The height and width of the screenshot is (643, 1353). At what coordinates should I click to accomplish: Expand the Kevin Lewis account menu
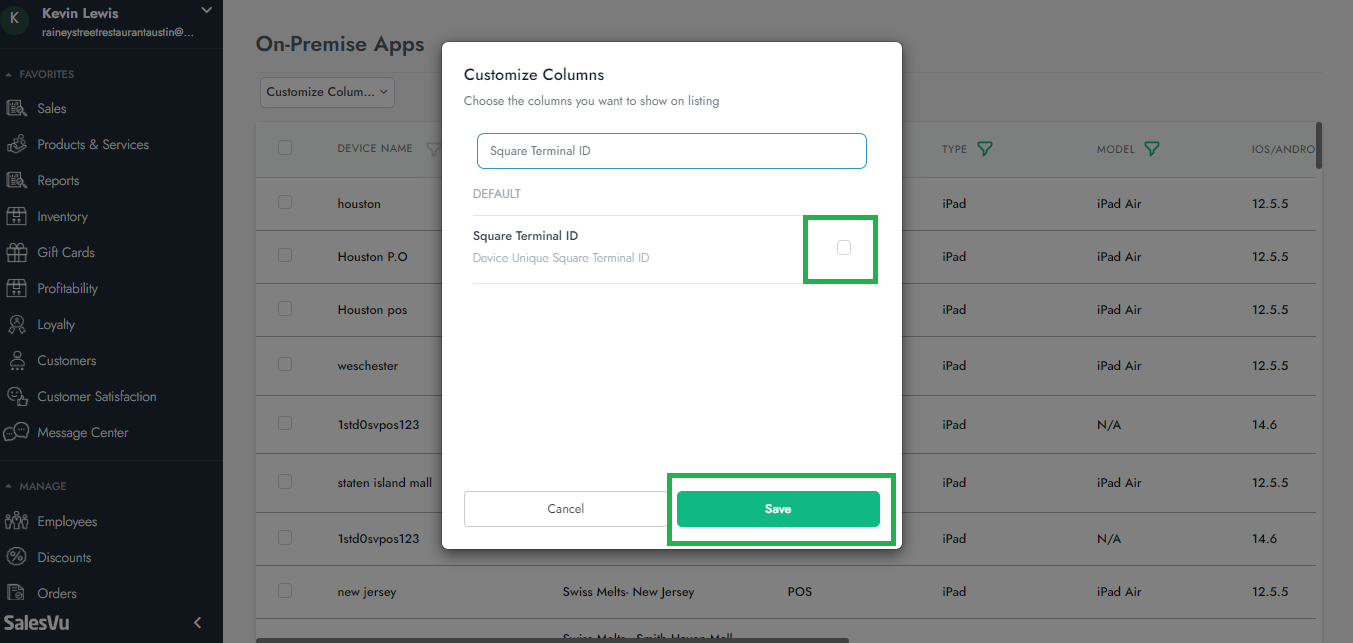tap(206, 10)
